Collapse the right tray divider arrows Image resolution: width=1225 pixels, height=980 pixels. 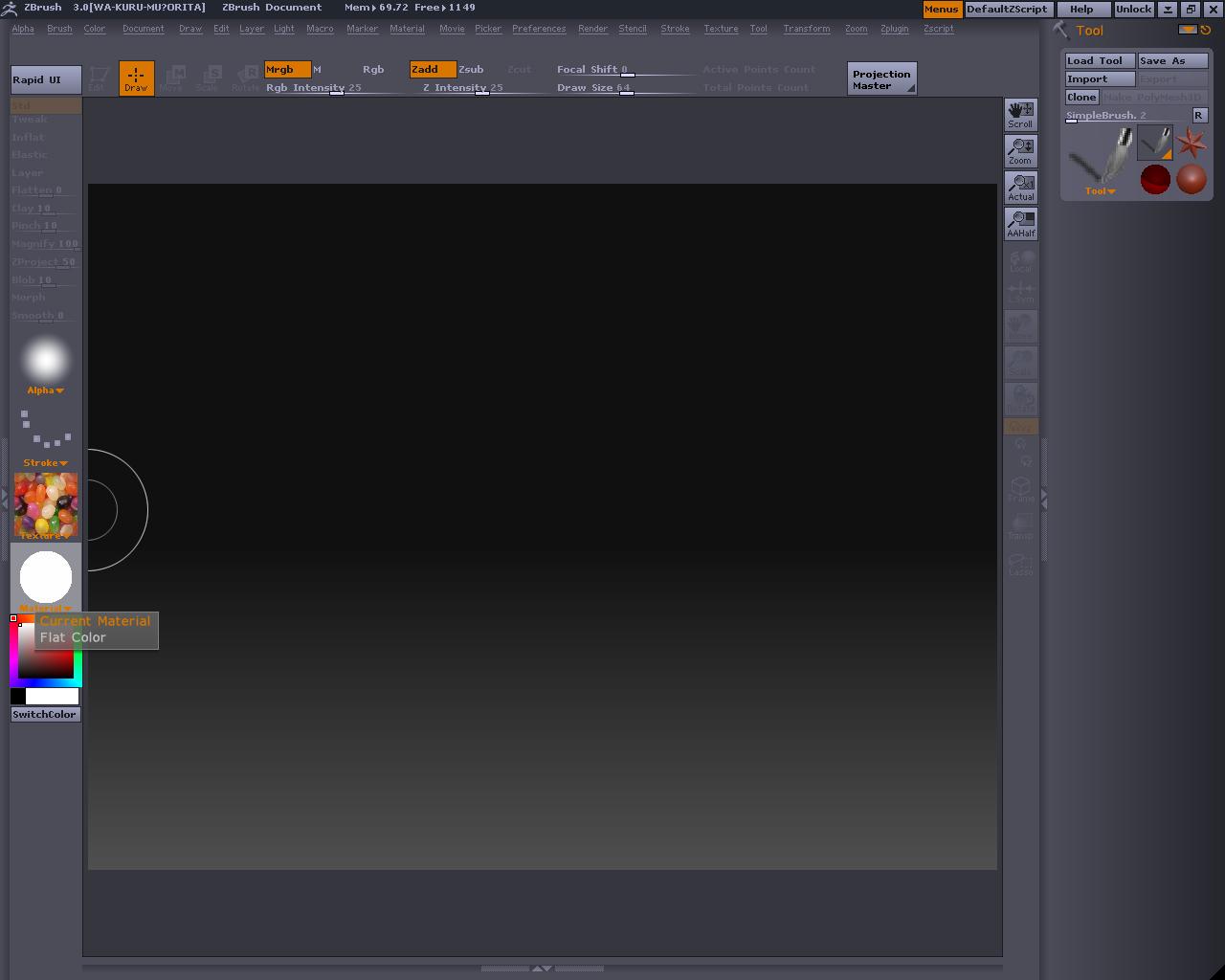coord(1044,498)
